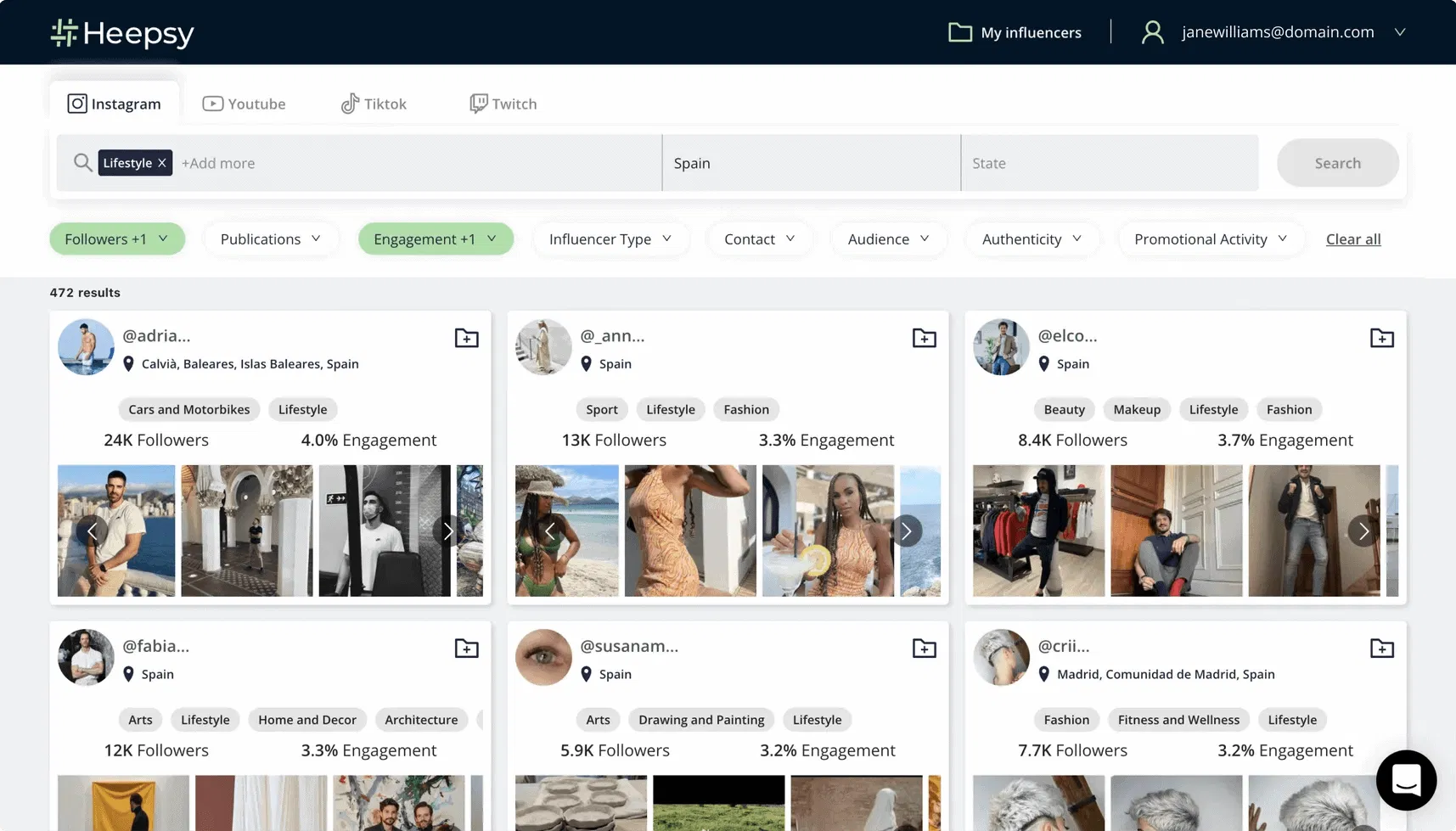Open the Contact filter dropdown

tap(760, 239)
